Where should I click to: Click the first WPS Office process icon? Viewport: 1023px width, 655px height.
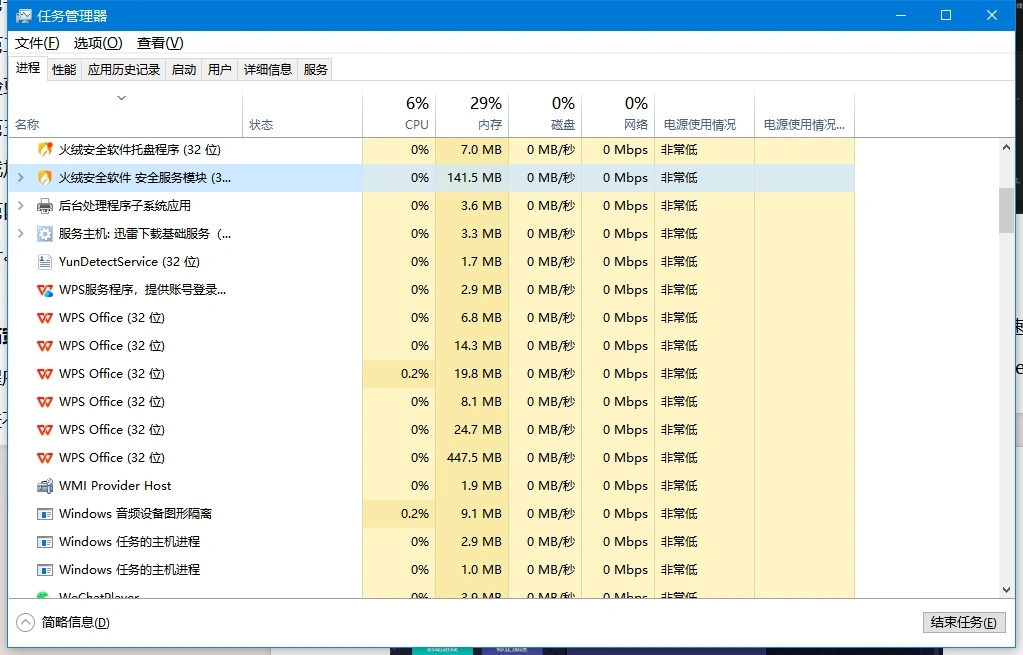[45, 317]
